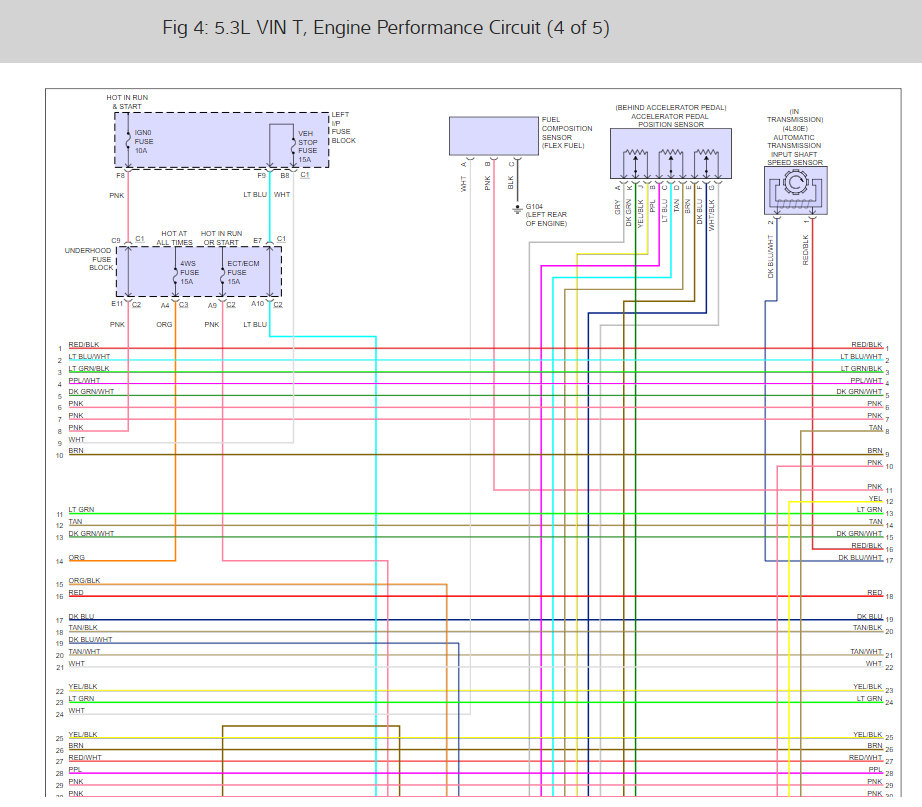Image resolution: width=922 pixels, height=807 pixels.
Task: Click the IGN0 FUSE 10A label
Action: (143, 142)
